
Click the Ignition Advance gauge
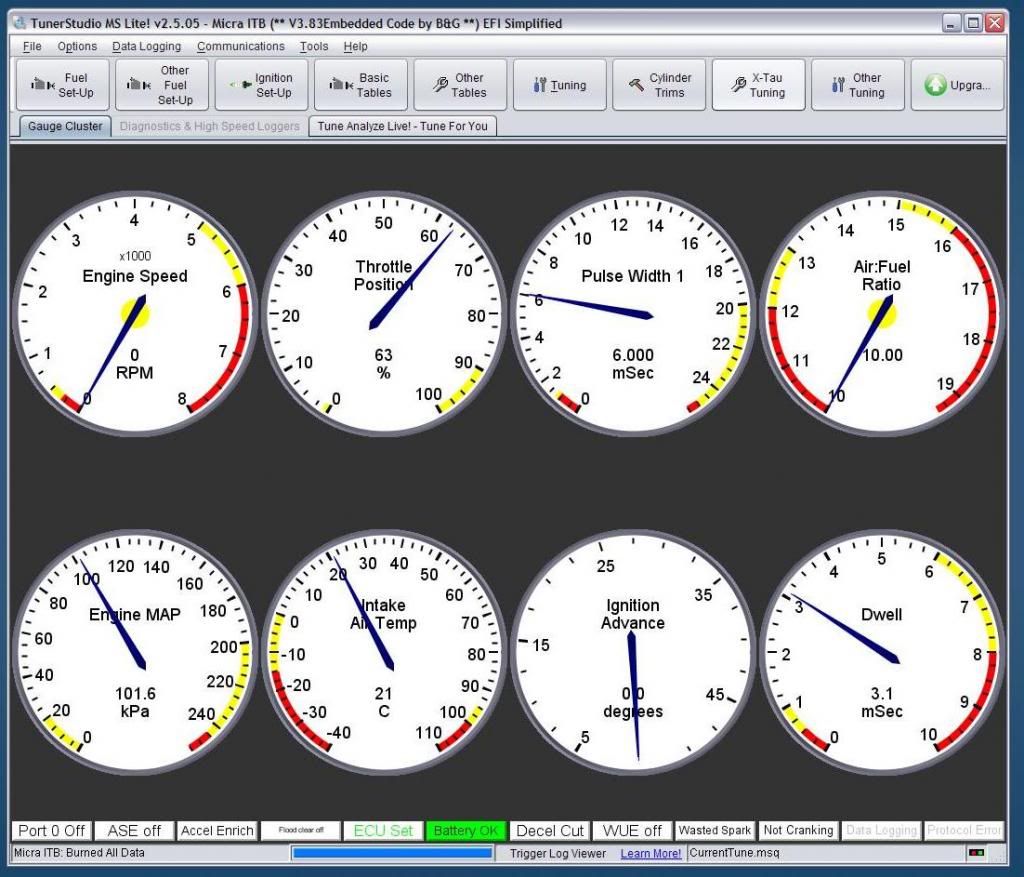(x=633, y=652)
